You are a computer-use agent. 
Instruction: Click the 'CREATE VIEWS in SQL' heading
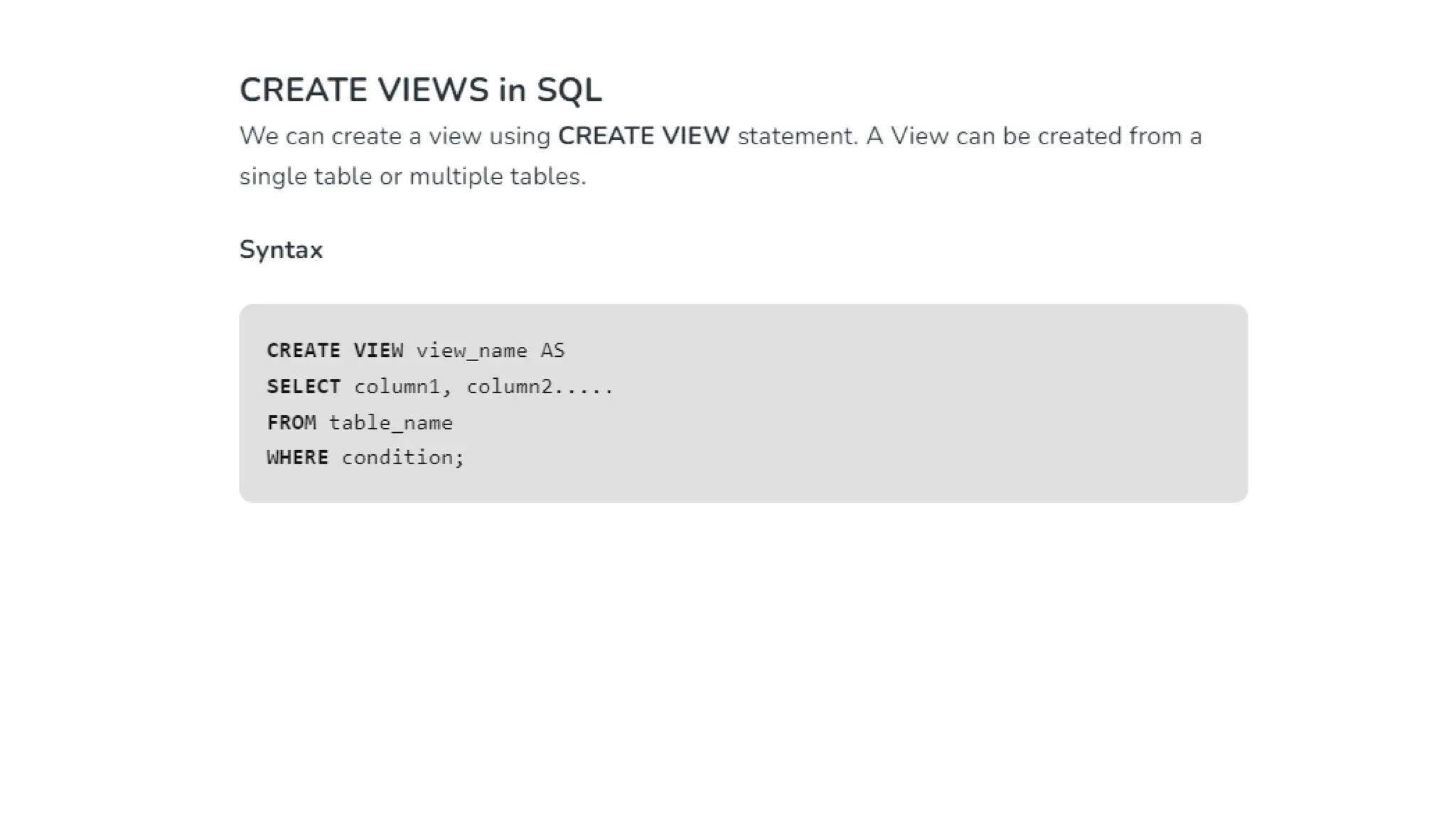[x=420, y=90]
